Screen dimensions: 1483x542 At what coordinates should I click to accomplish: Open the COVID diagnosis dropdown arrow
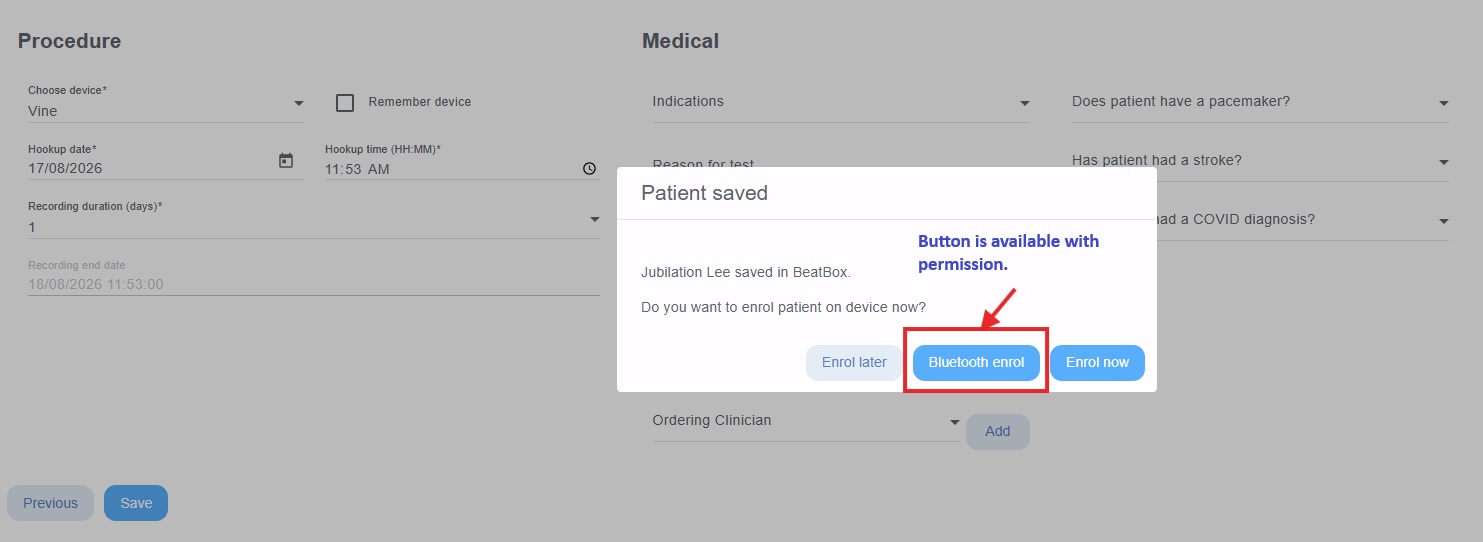pyautogui.click(x=1443, y=221)
